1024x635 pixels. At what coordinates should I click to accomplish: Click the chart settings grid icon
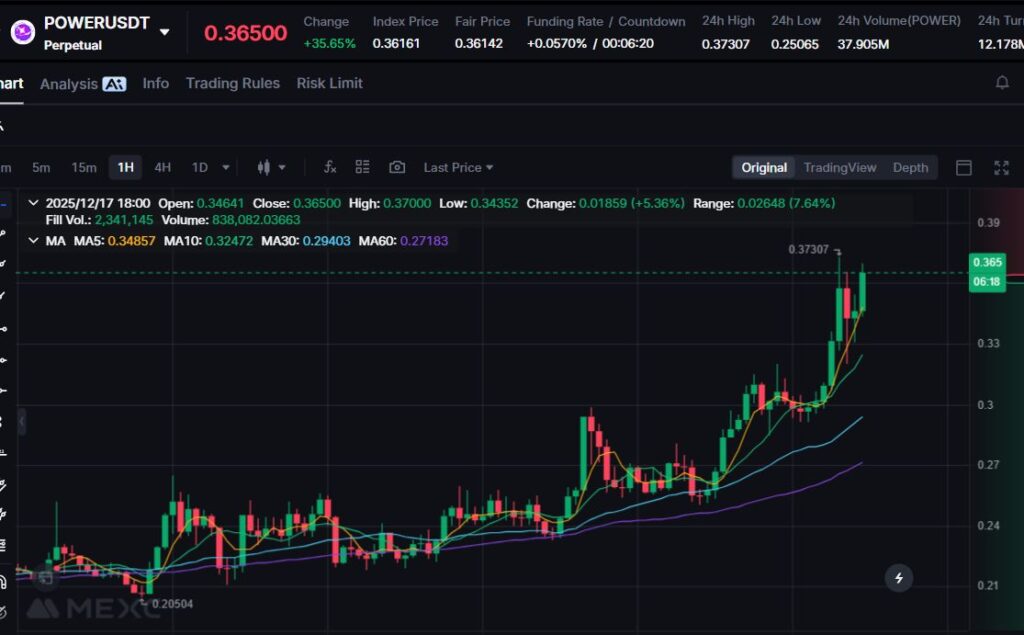point(362,168)
